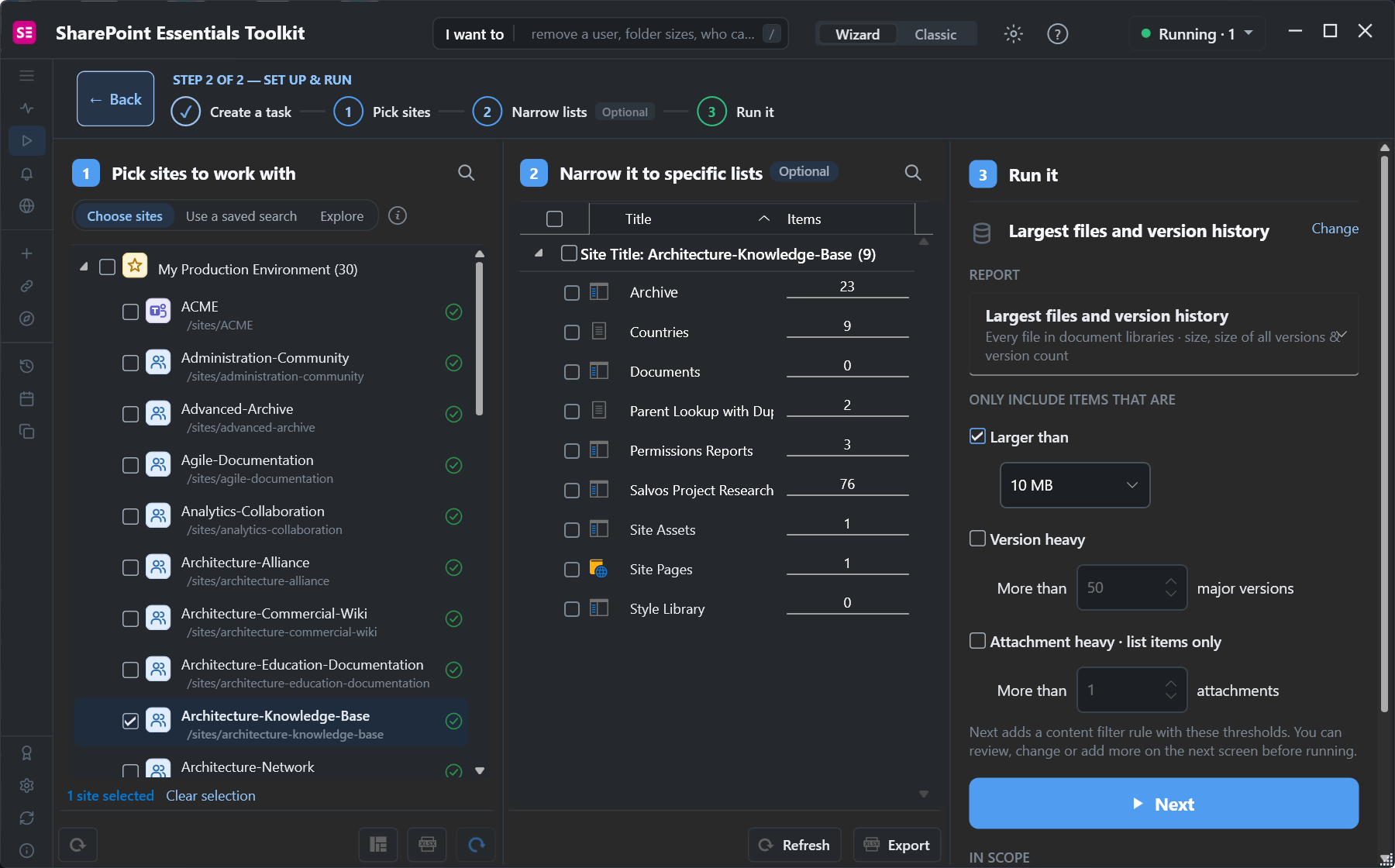Open the 10 MB size dropdown
Image resolution: width=1395 pixels, height=868 pixels.
pos(1075,485)
